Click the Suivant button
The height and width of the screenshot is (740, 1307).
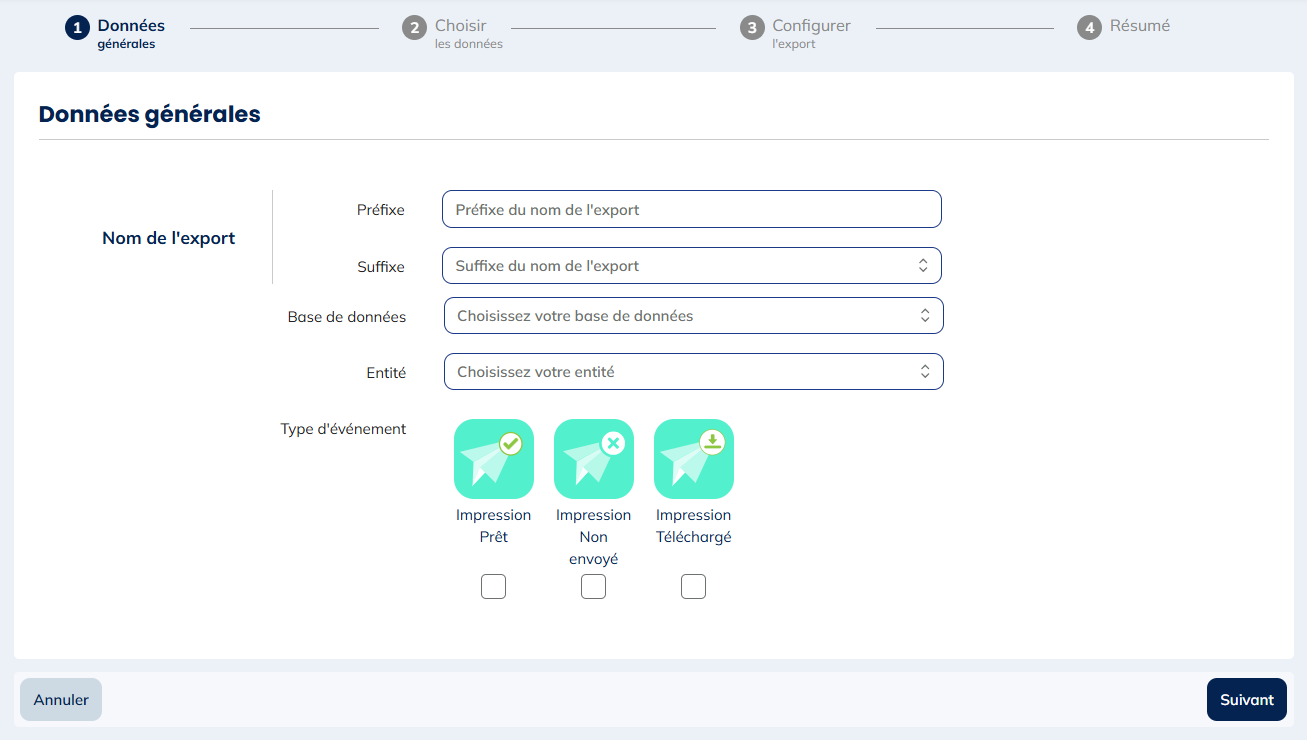coord(1246,700)
